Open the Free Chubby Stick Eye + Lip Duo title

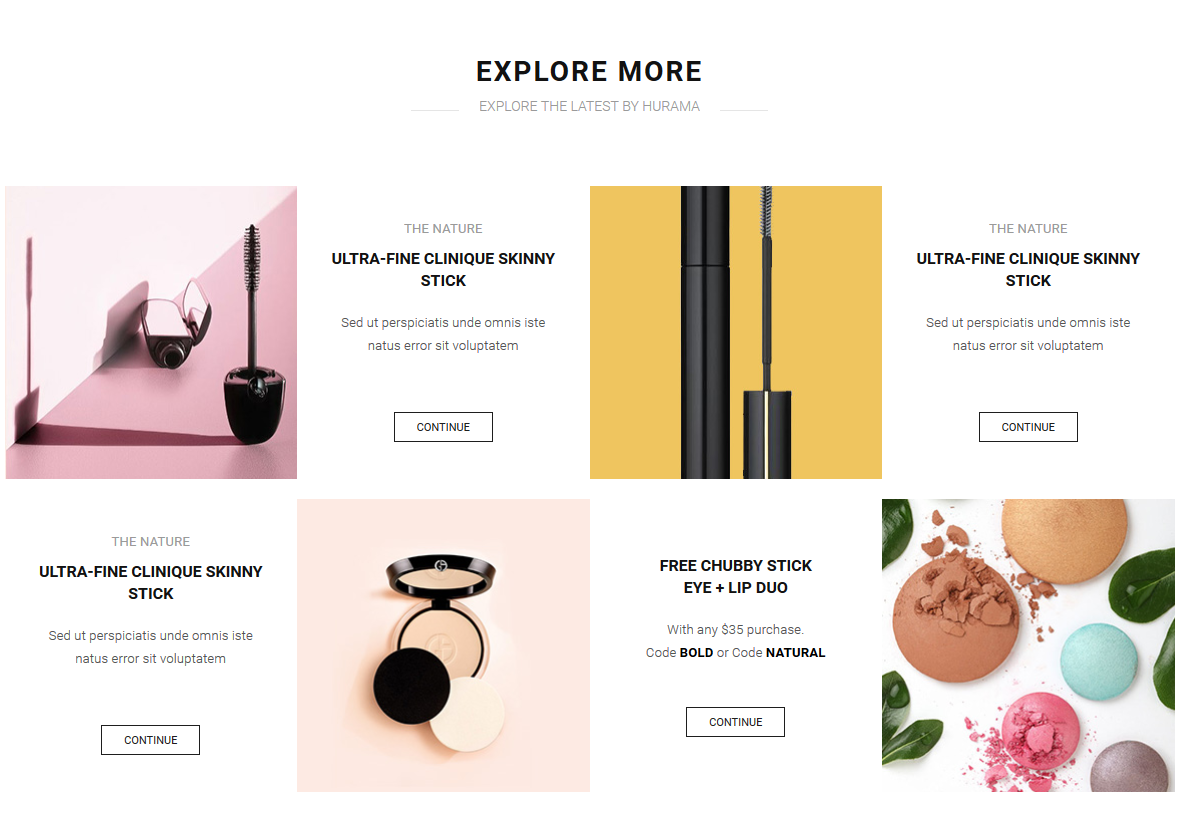(x=736, y=577)
